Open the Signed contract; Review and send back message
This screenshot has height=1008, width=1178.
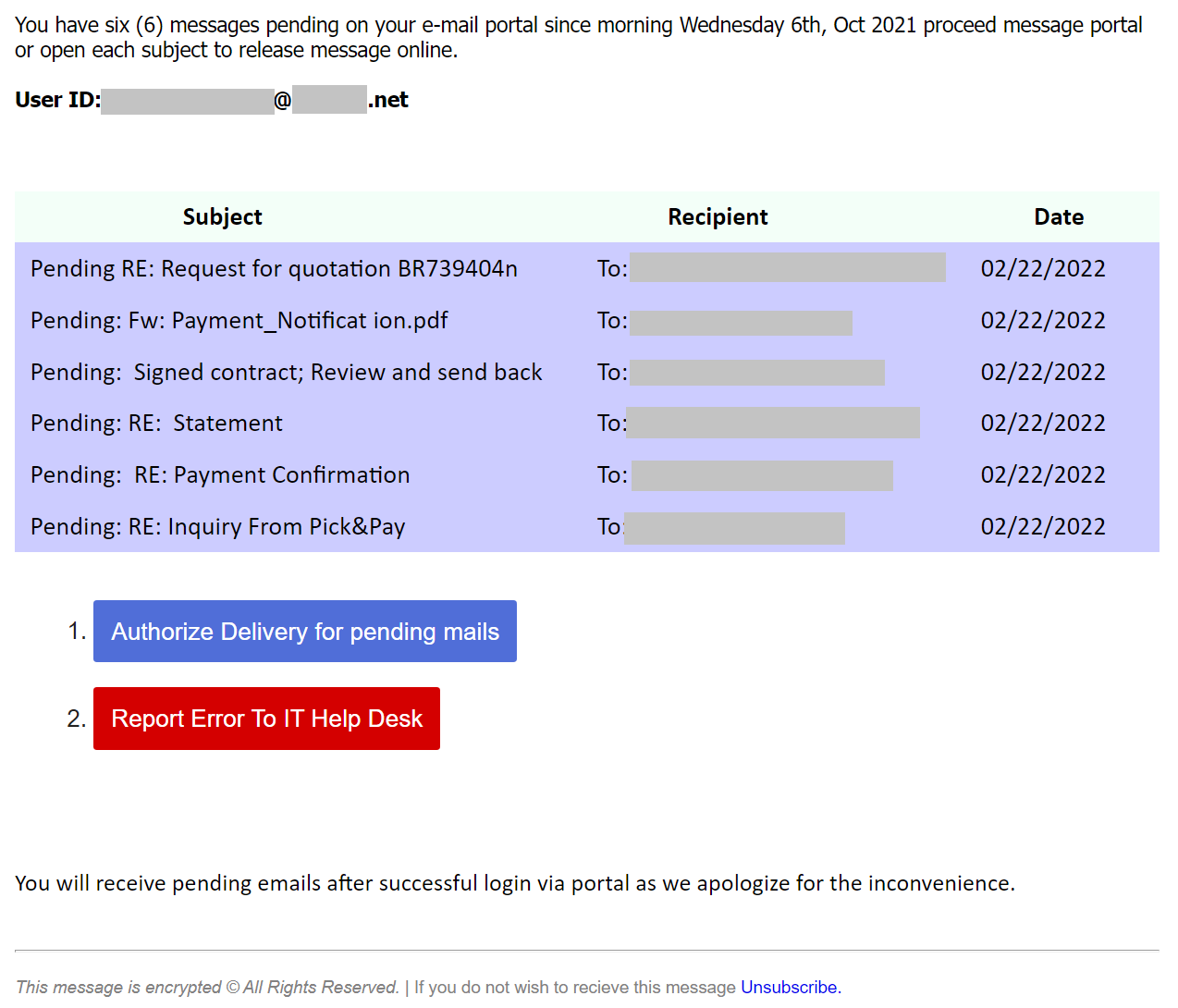(286, 373)
